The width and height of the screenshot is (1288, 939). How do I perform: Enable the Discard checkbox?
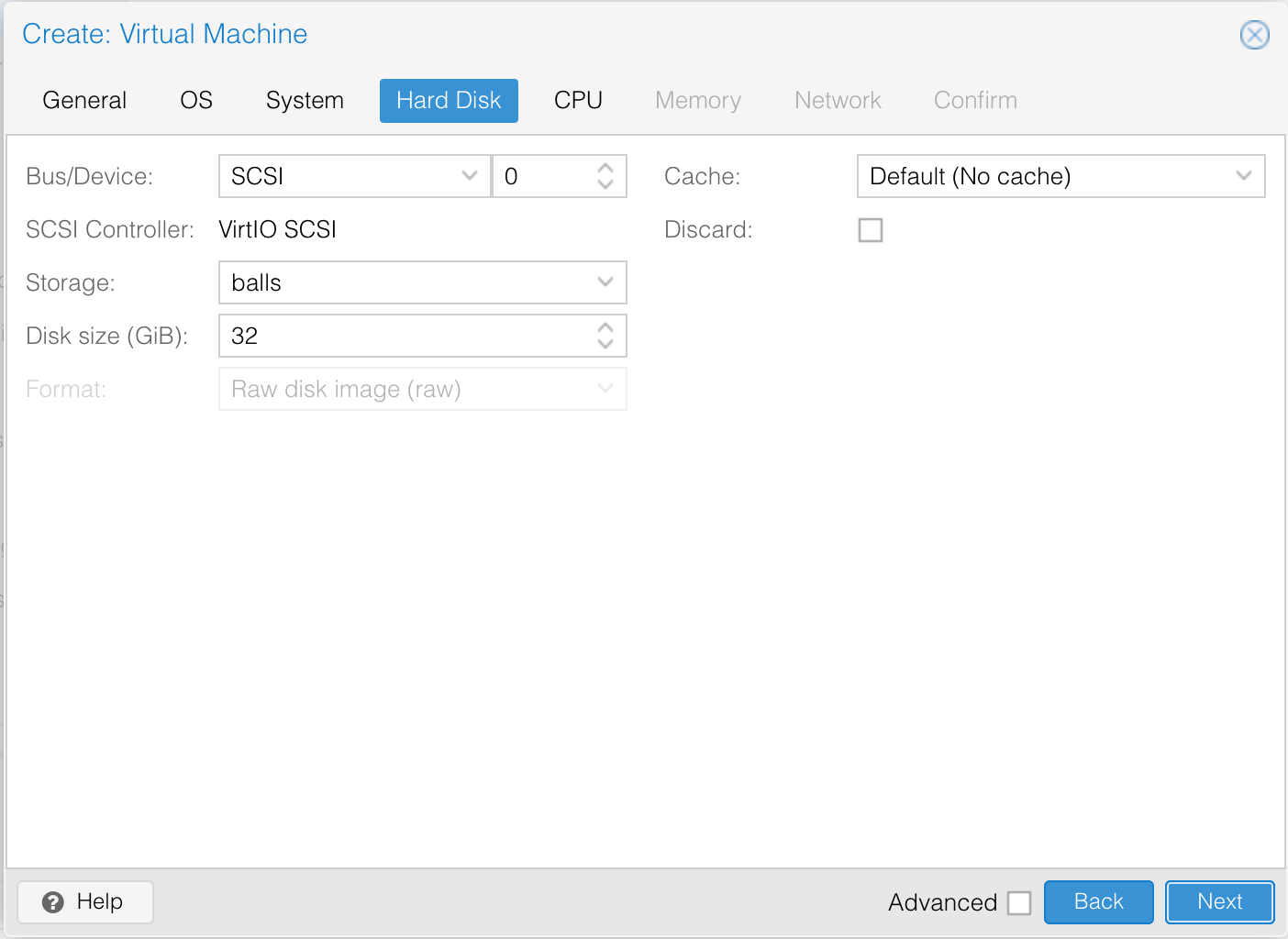click(x=870, y=230)
